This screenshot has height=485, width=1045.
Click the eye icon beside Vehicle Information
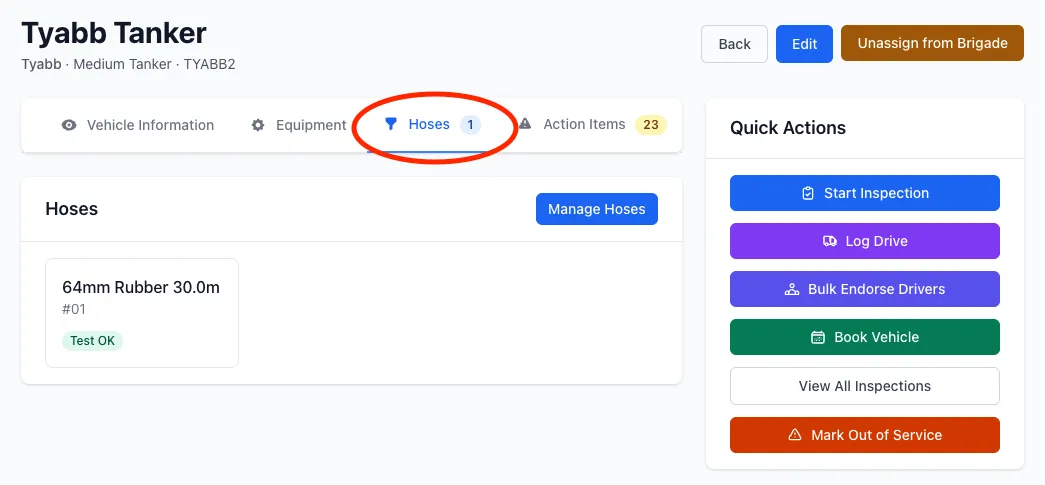tap(69, 125)
